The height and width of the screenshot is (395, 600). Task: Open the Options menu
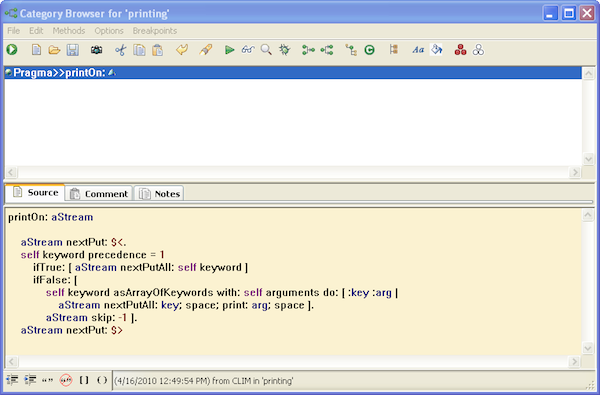(x=109, y=31)
